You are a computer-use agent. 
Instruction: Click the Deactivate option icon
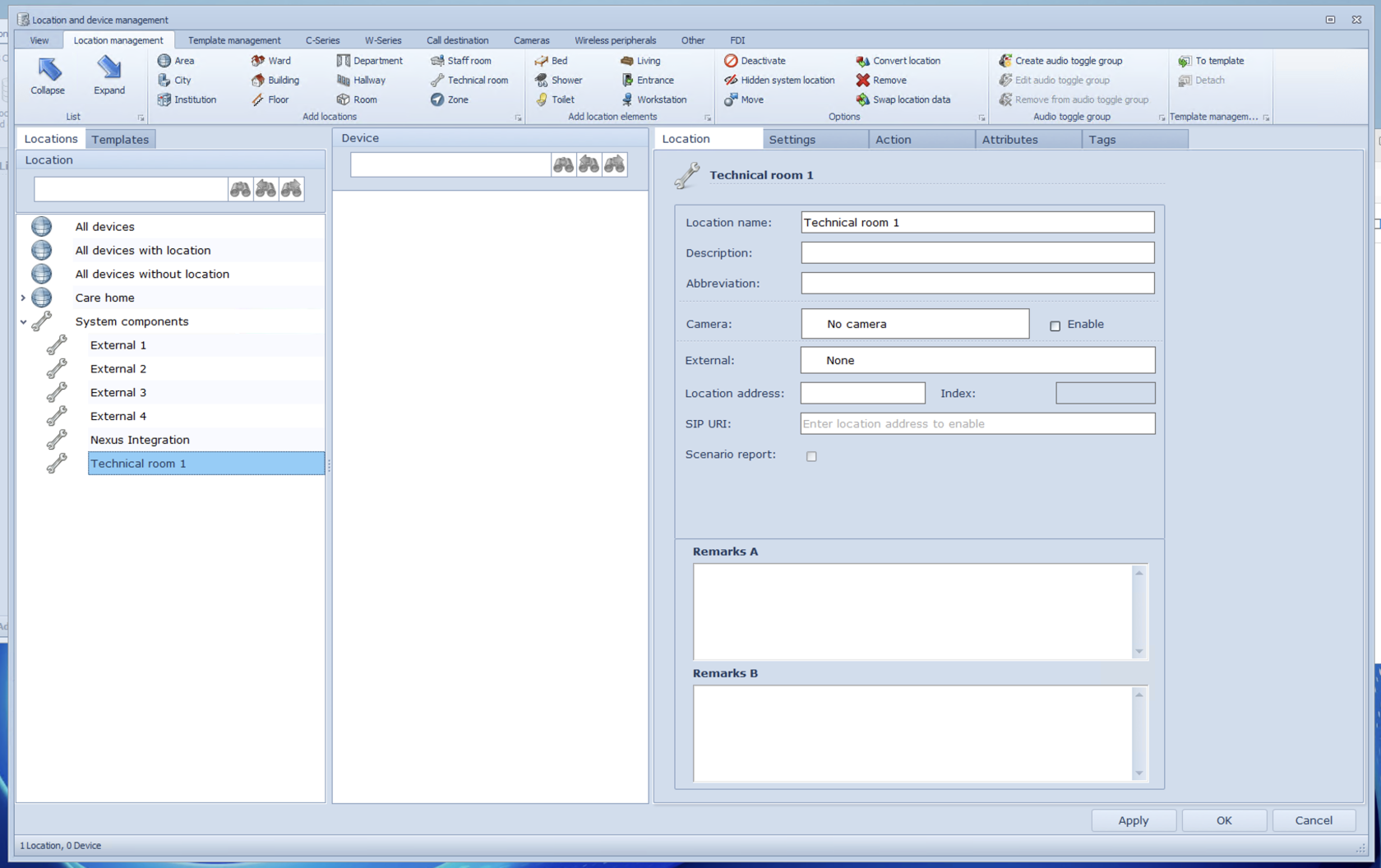pos(730,60)
